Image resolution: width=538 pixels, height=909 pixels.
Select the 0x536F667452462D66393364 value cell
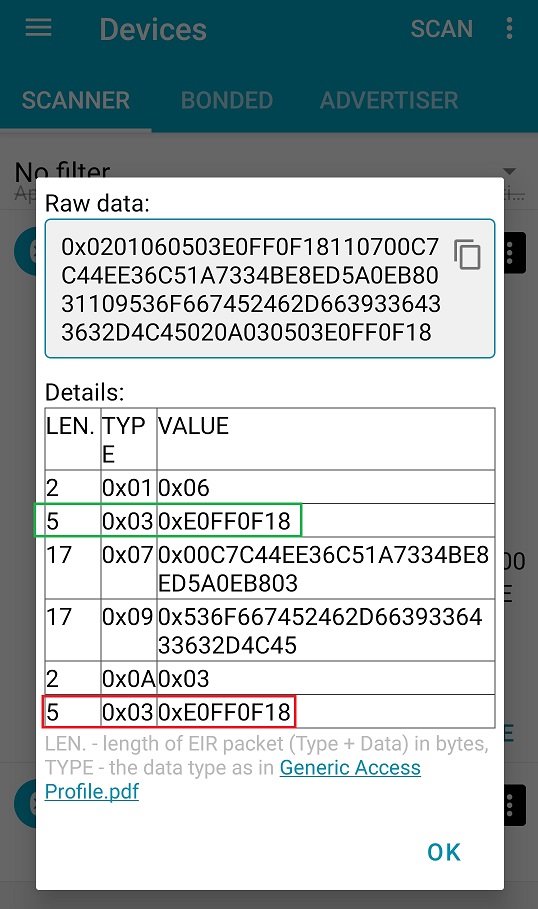[x=325, y=630]
